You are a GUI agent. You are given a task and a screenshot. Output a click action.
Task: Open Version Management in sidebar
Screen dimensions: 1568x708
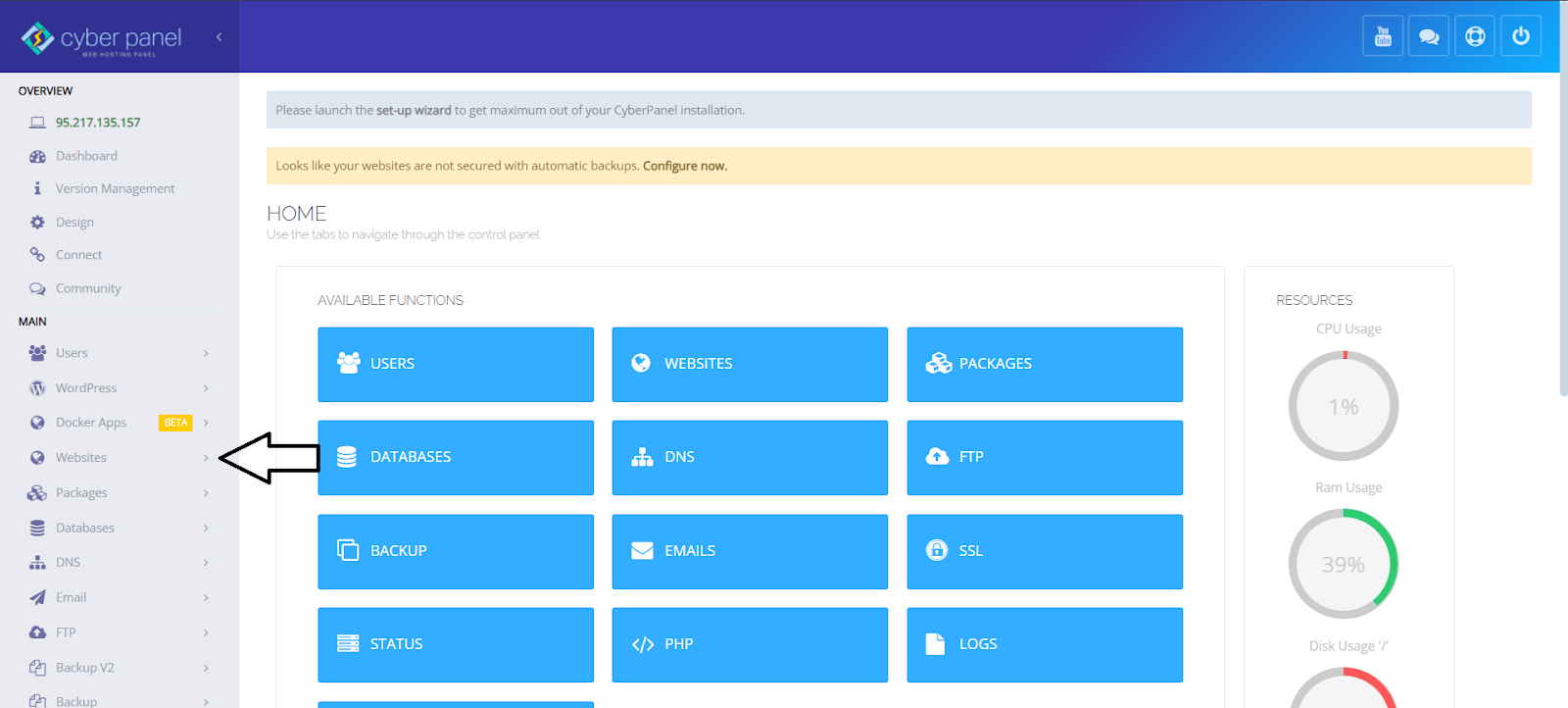pyautogui.click(x=115, y=188)
